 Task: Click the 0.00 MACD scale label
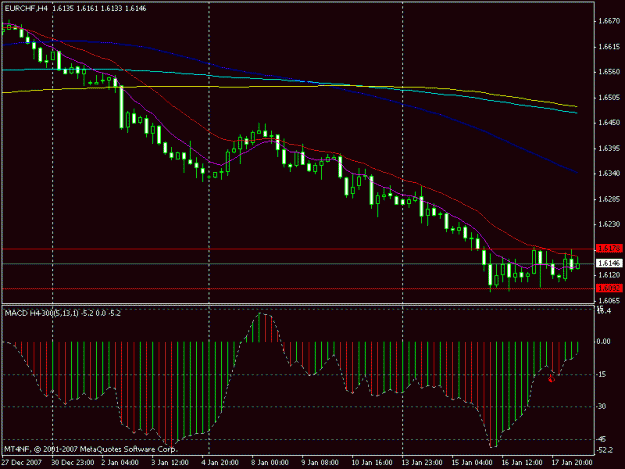pyautogui.click(x=604, y=341)
